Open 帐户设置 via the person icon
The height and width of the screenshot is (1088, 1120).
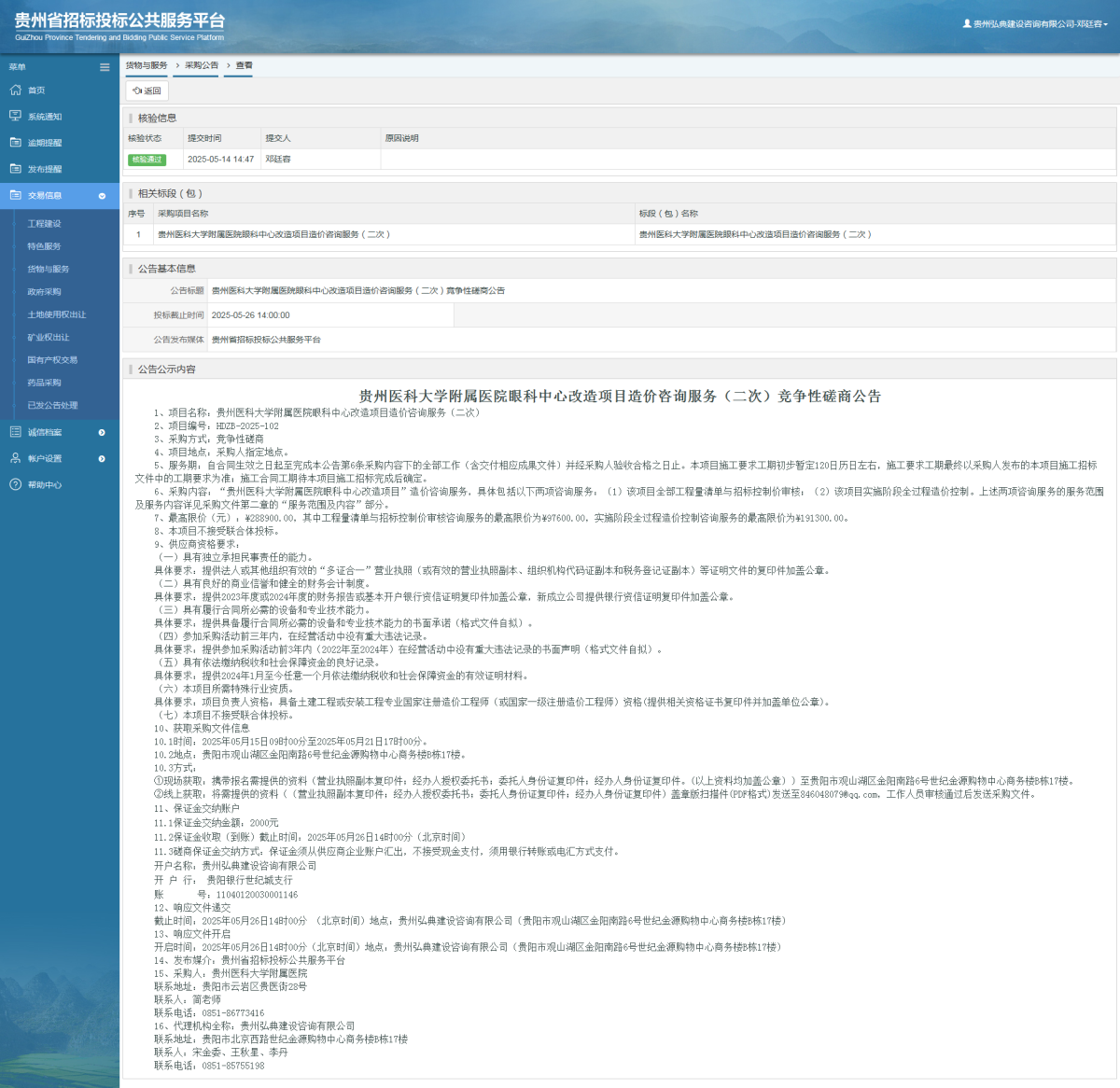15,458
